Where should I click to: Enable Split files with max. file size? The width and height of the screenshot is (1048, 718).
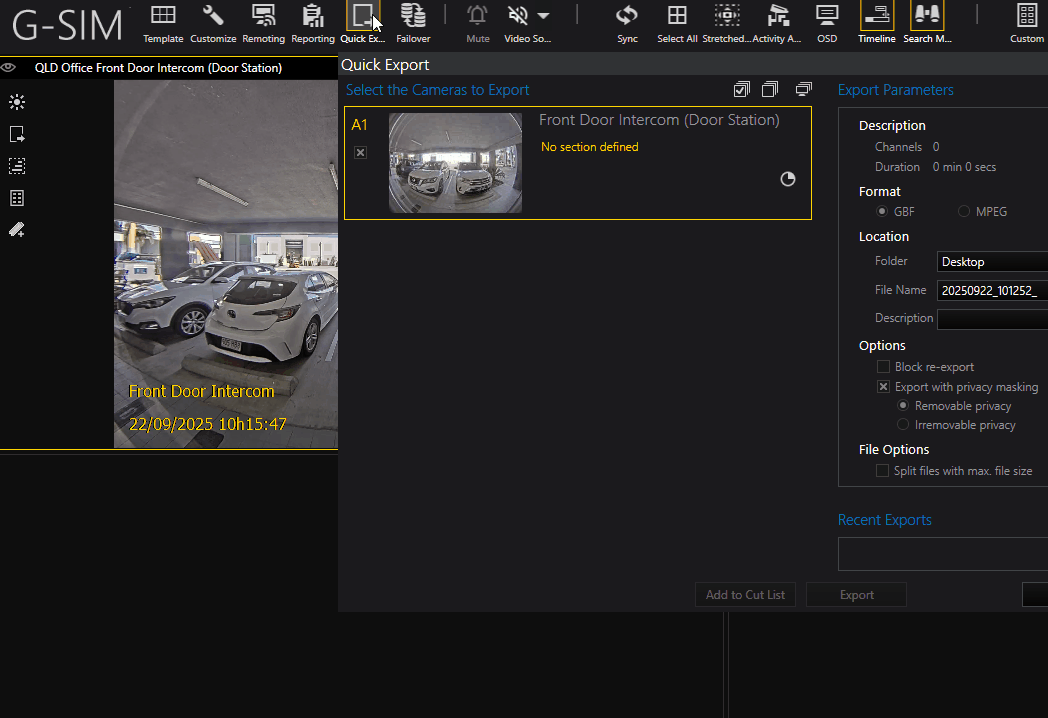click(x=883, y=471)
